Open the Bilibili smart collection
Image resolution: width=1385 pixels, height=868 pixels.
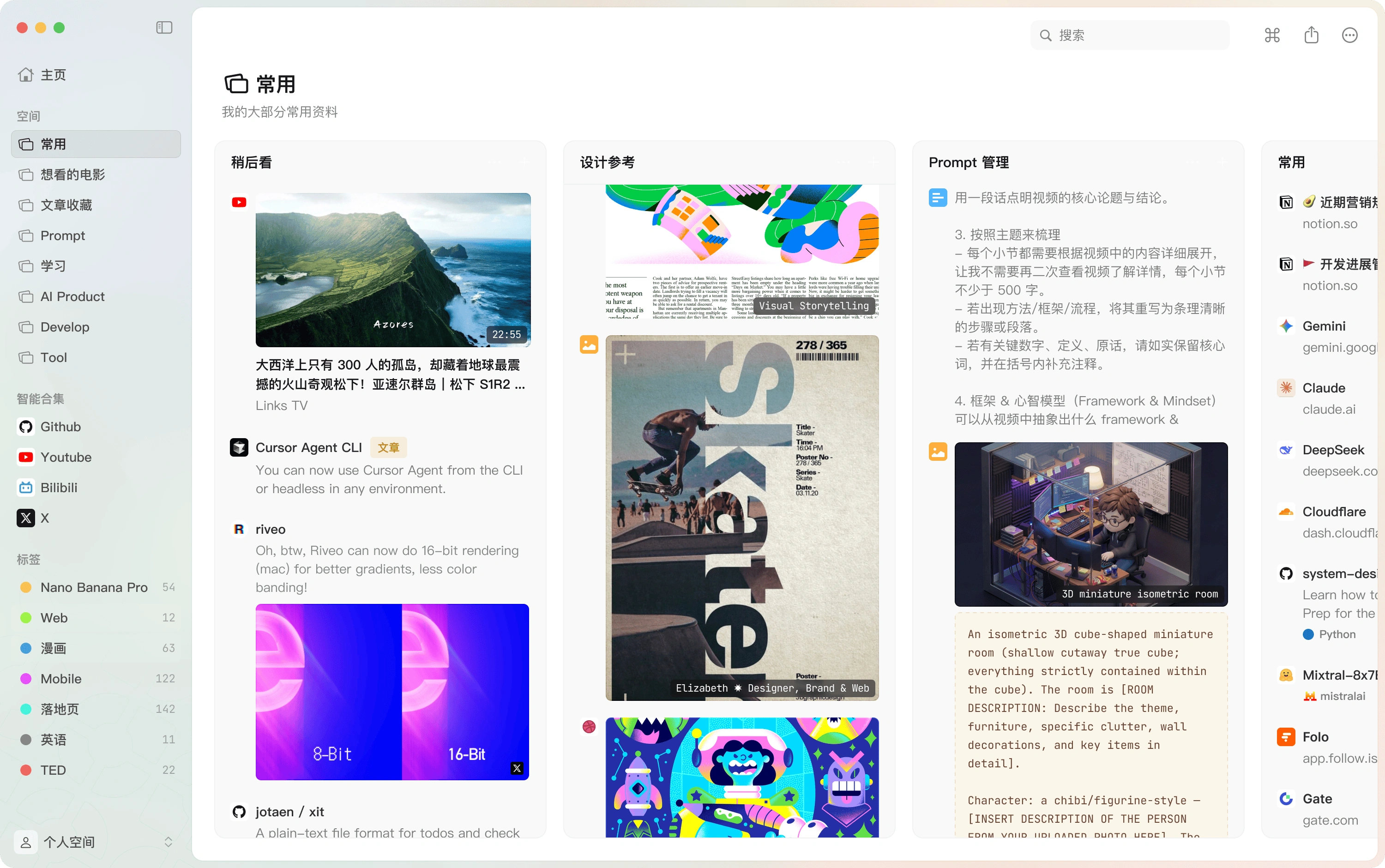(x=58, y=488)
